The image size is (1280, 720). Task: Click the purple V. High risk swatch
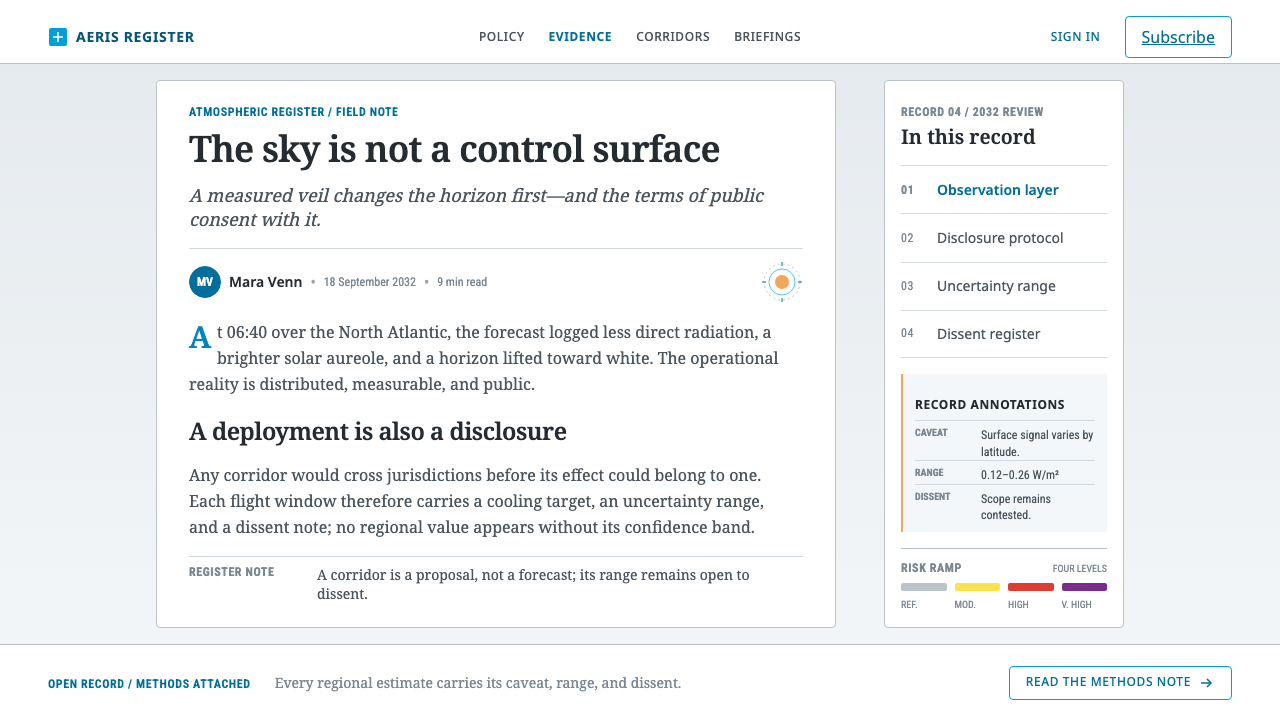pos(1084,587)
